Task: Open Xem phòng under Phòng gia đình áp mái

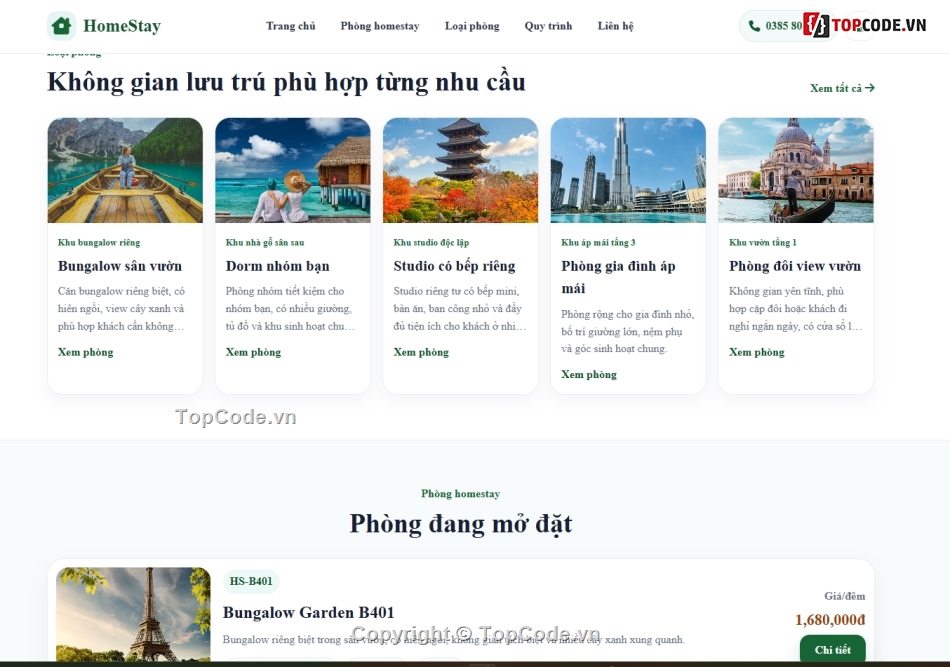Action: tap(589, 374)
